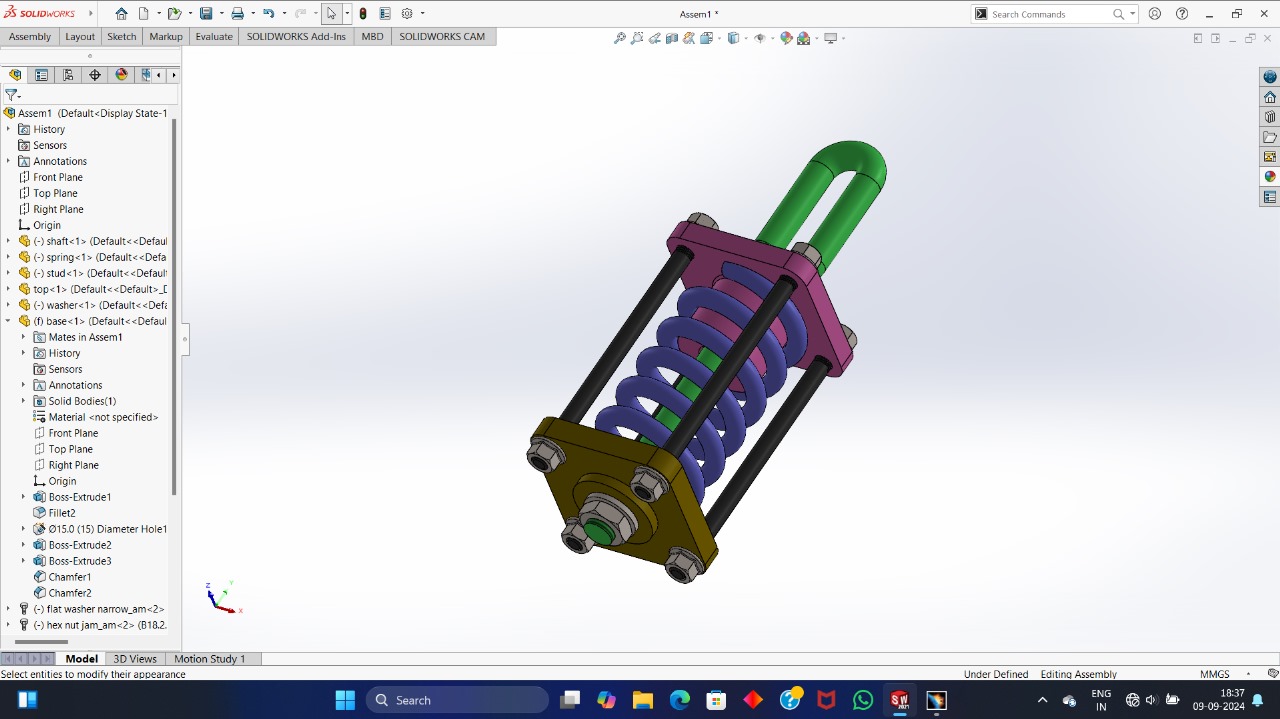Switch to the Sketch tab
The image size is (1280, 719).
(122, 36)
